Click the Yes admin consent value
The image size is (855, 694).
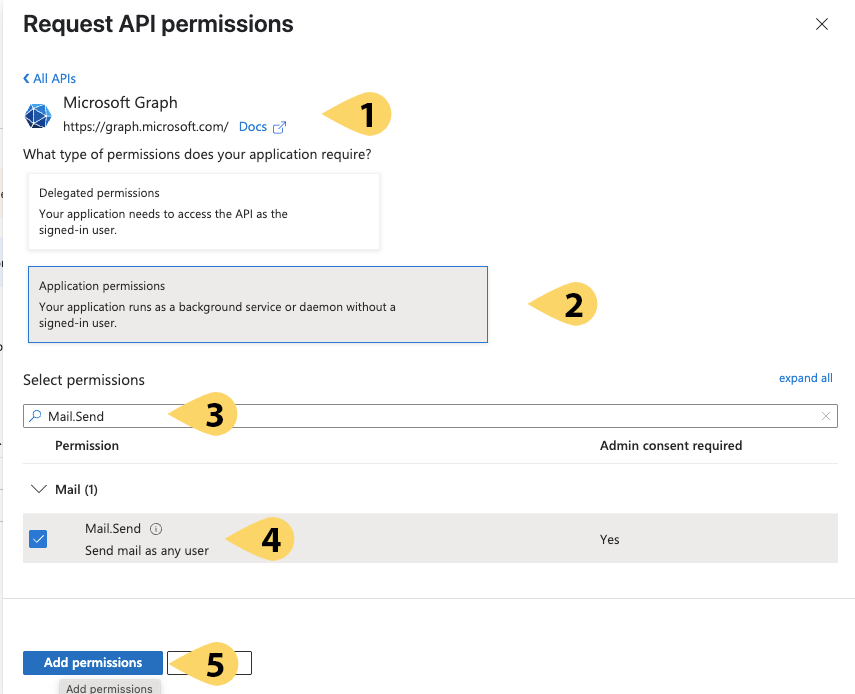(609, 539)
